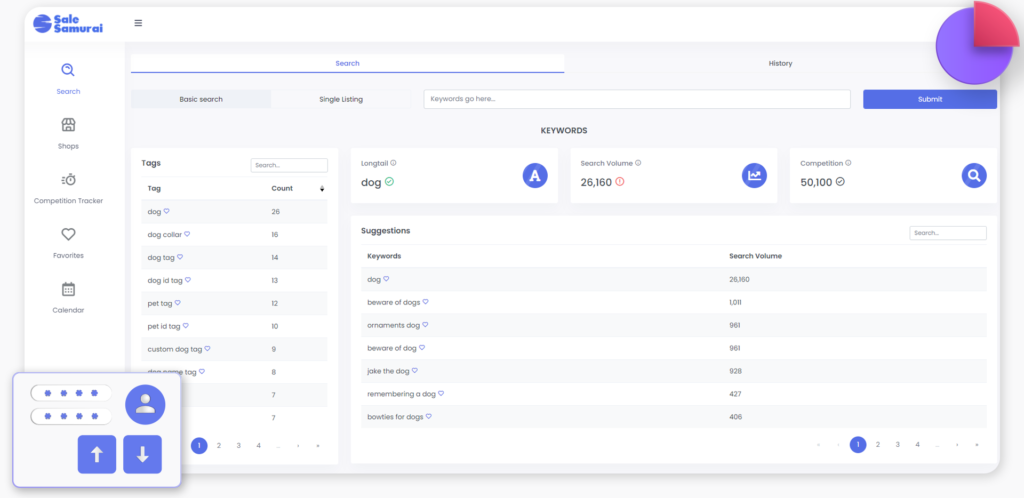Open the Search icon in sidebar
This screenshot has width=1024, height=498.
[68, 70]
